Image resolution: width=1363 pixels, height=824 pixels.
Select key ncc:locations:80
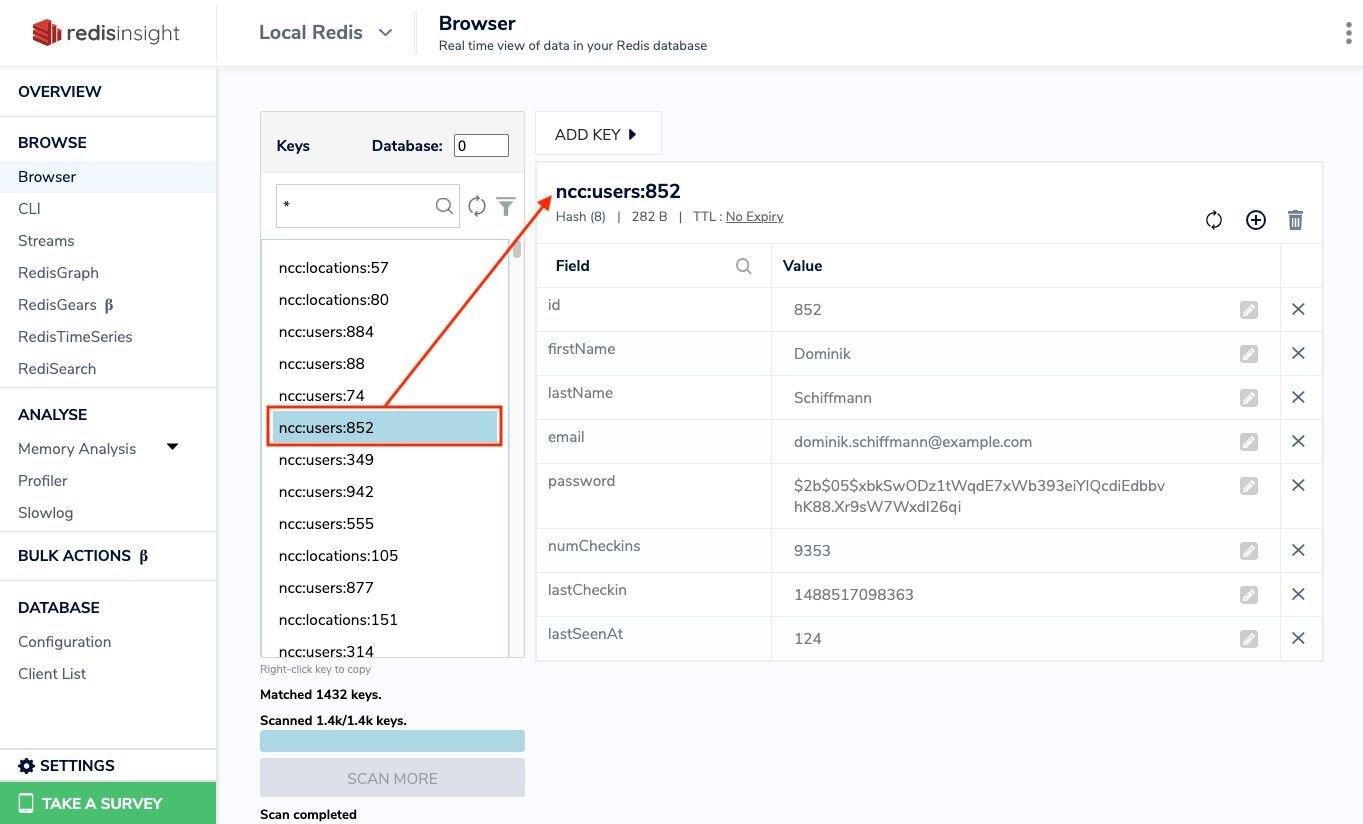pos(334,300)
